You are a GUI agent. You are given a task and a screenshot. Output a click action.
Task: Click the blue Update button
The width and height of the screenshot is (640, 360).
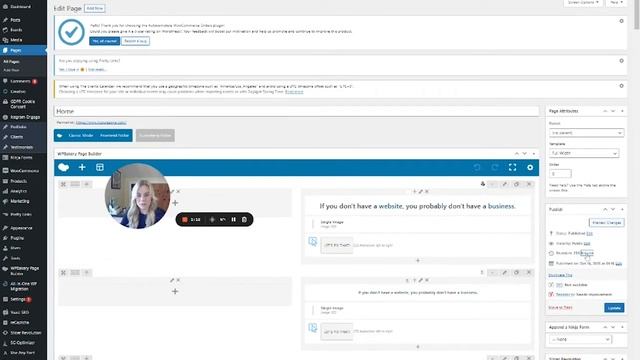click(614, 308)
